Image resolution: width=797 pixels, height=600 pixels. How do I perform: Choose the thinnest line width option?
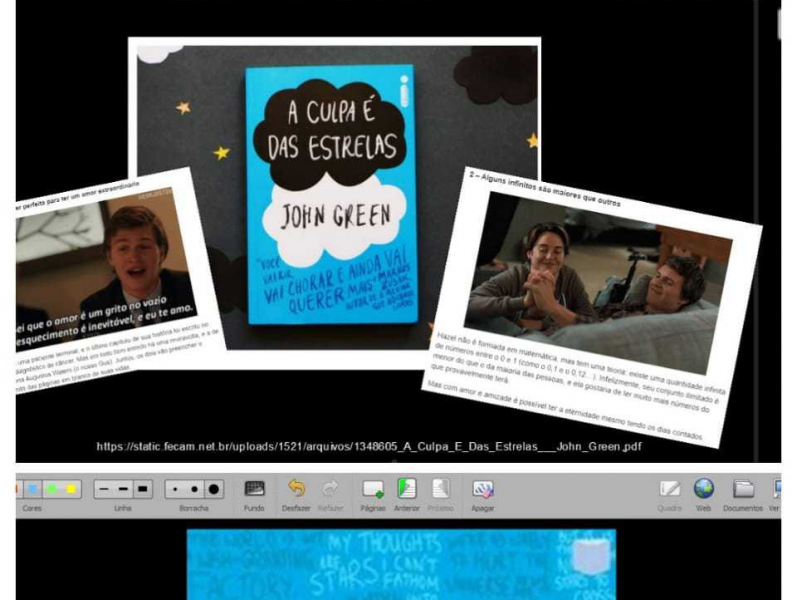[104, 489]
